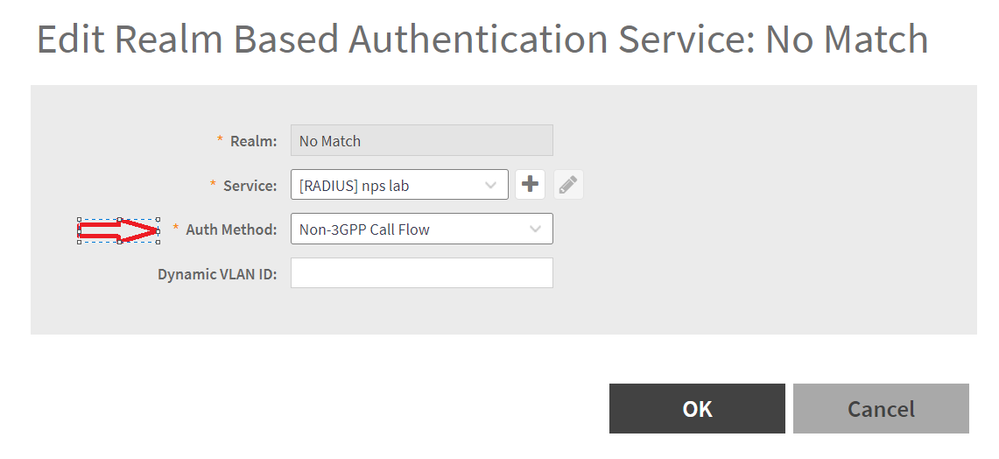Dismiss the dialog with the Cancel button
999x459 pixels.
881,409
